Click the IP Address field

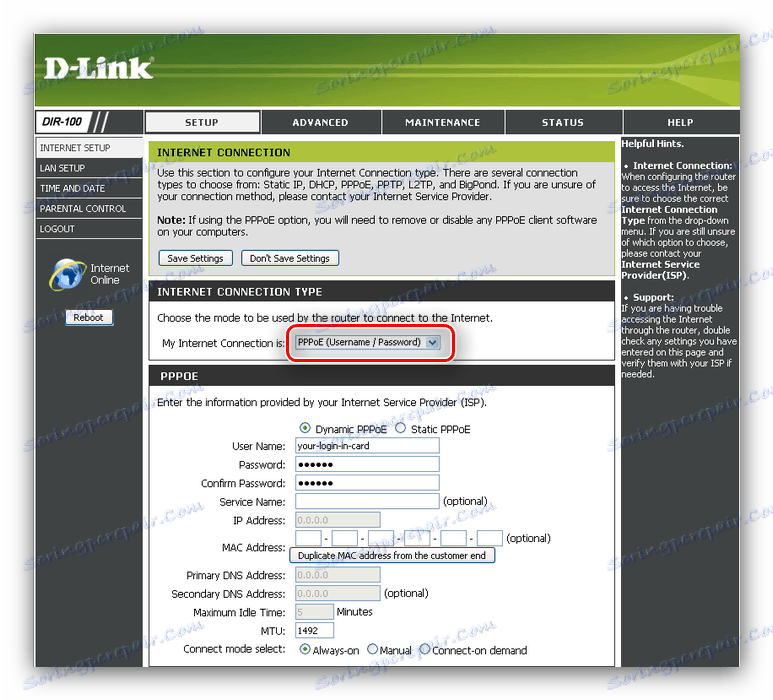(x=338, y=520)
